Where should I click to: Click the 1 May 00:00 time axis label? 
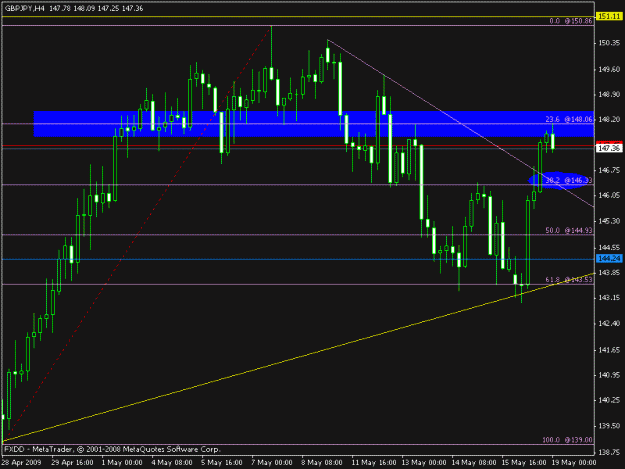click(x=122, y=463)
